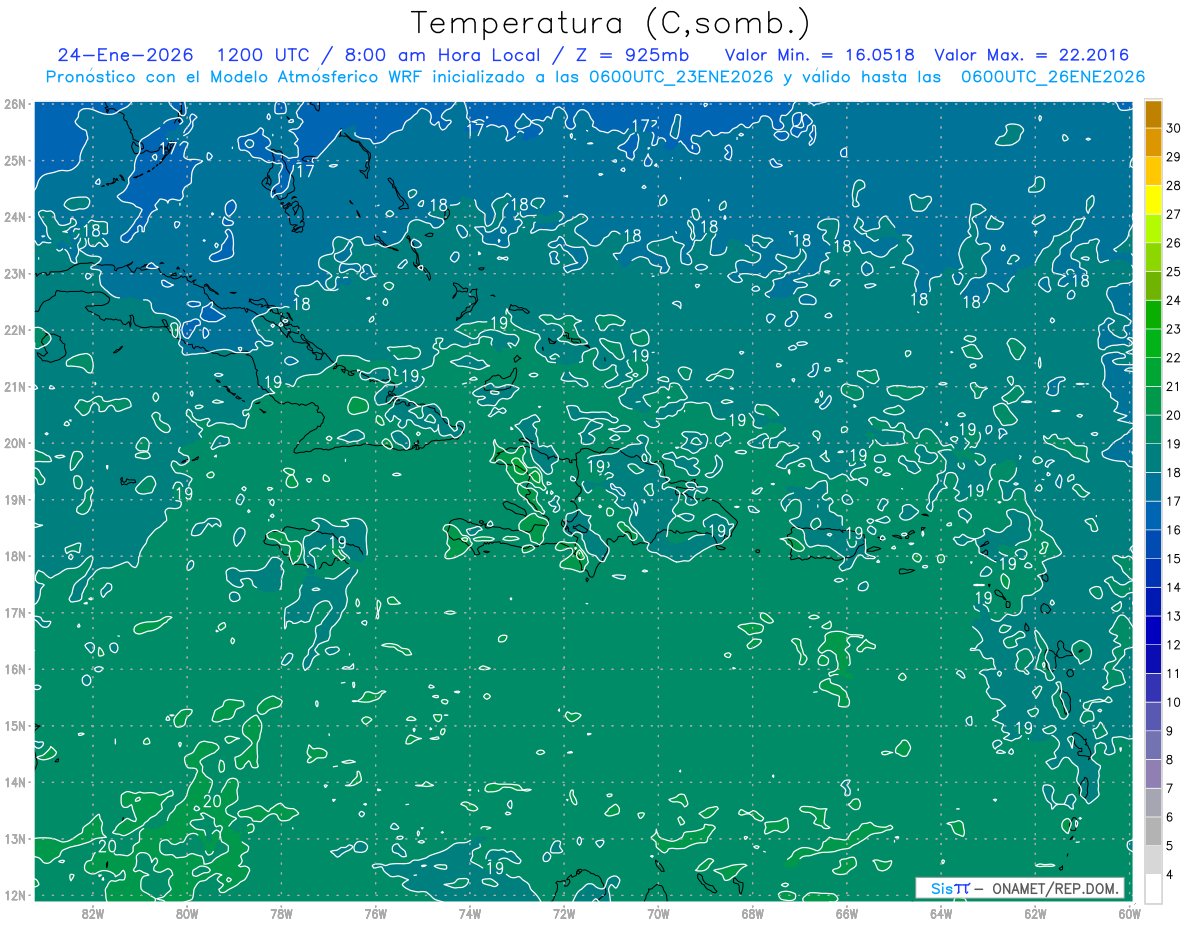Click the color scale label '30'

[x=1173, y=129]
